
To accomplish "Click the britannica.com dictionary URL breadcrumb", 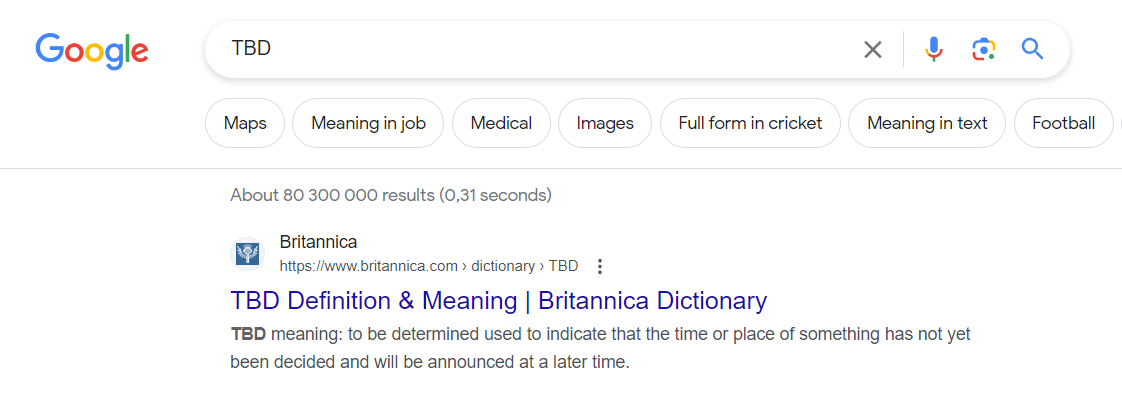I will pos(428,266).
